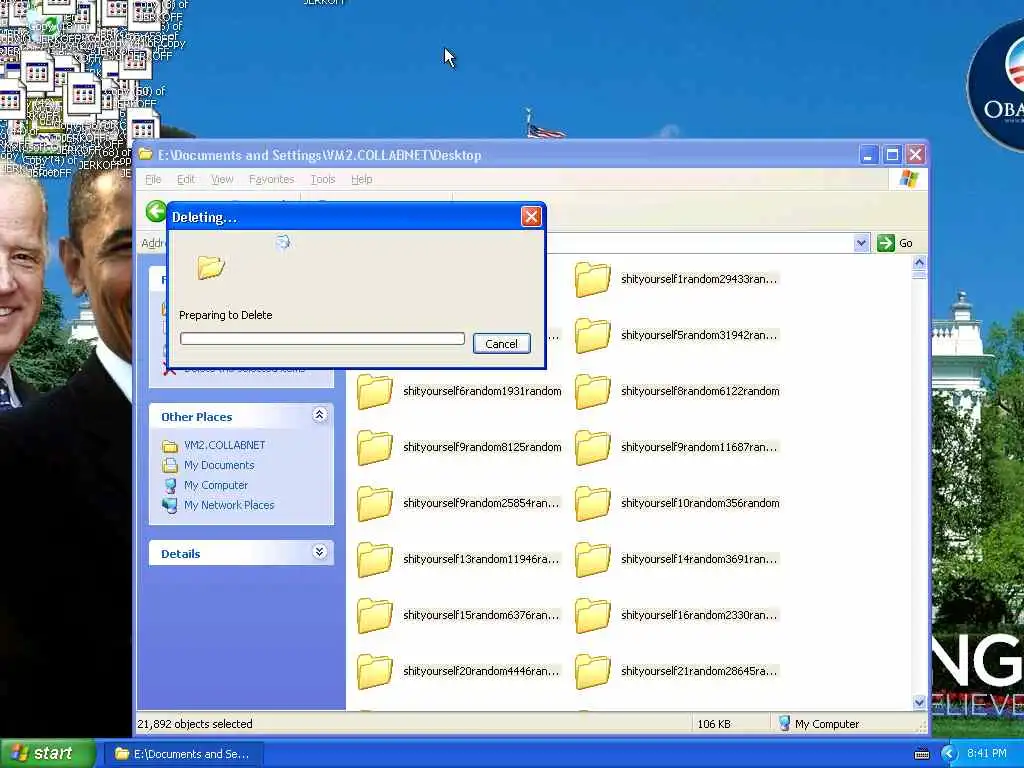Open the Edit menu
Screen dimensions: 1024x768
click(x=185, y=179)
